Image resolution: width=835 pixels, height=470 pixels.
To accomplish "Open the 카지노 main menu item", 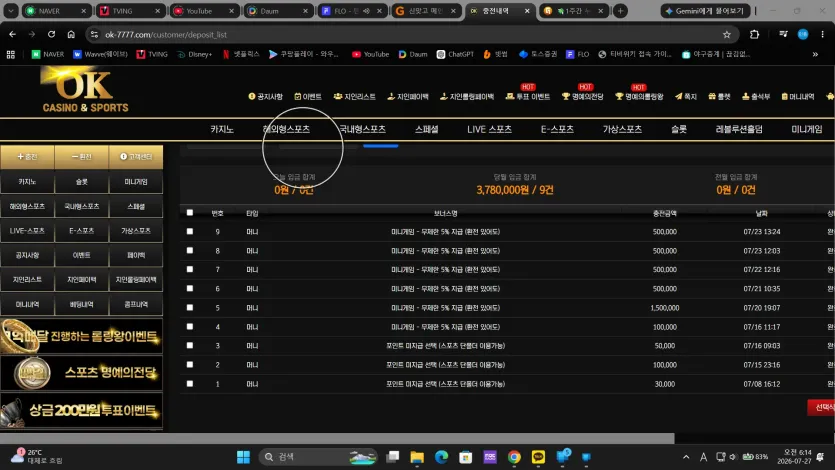I will pos(222,129).
